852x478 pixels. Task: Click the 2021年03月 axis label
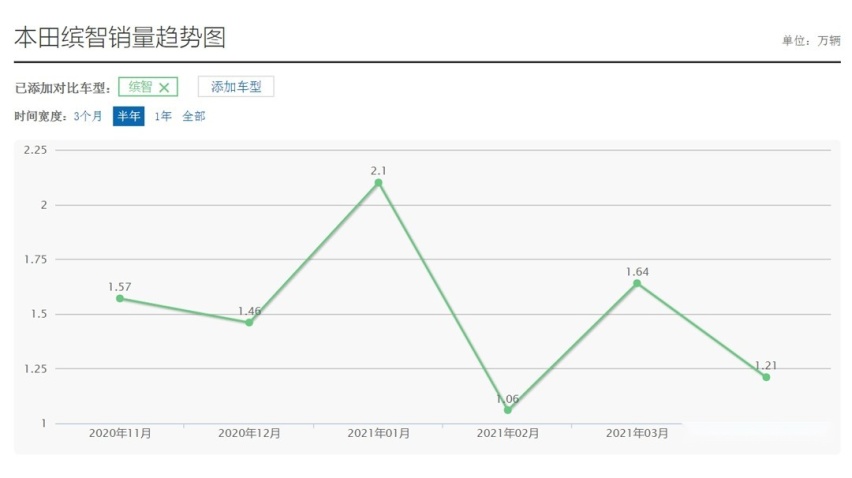tap(637, 433)
